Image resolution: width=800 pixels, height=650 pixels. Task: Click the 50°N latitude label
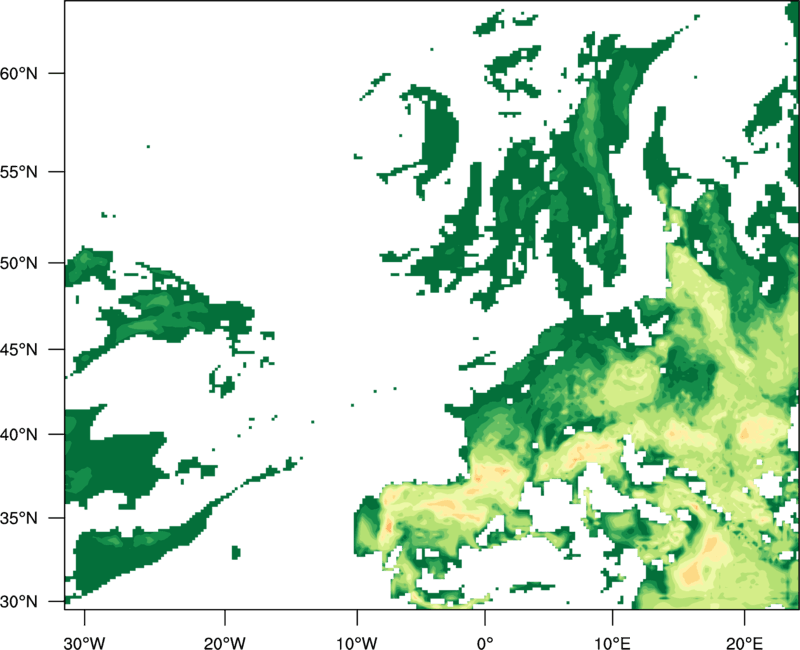pos(19,264)
